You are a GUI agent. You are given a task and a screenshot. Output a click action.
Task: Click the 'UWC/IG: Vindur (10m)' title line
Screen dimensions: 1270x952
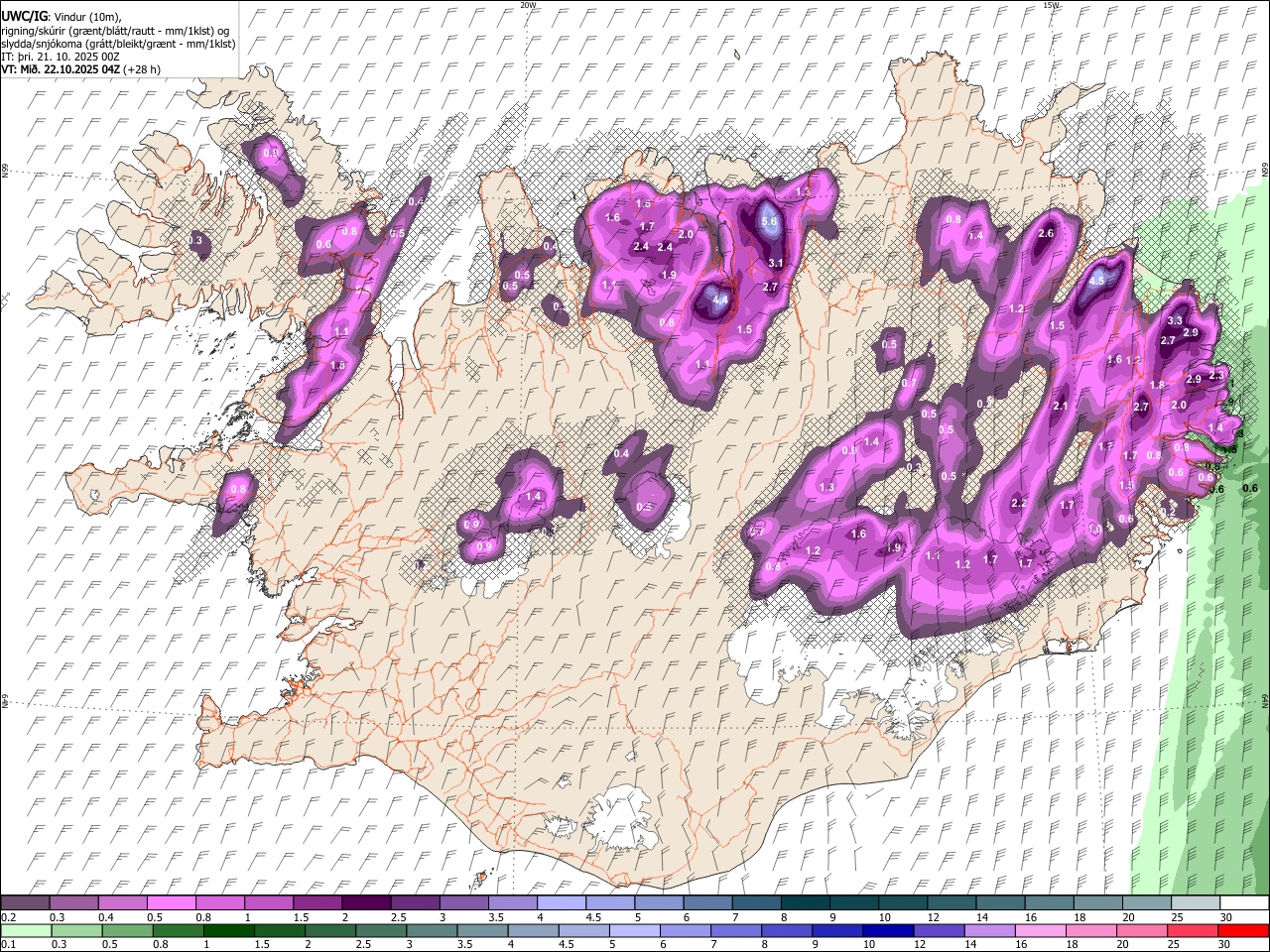coord(60,17)
